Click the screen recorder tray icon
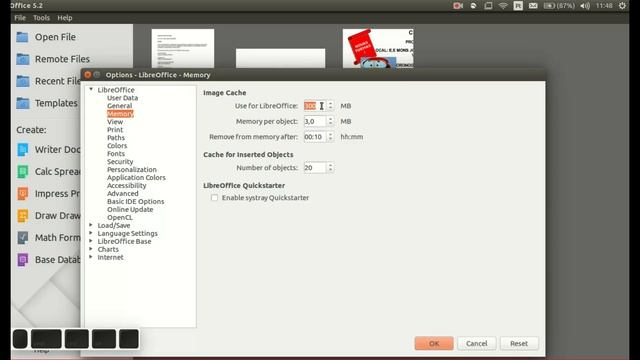 click(458, 6)
